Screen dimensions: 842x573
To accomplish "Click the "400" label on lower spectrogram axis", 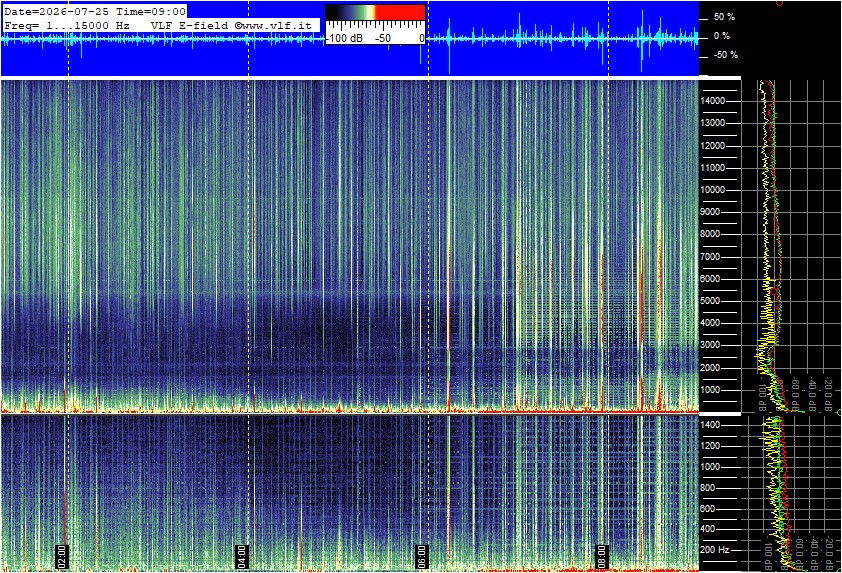I will pyautogui.click(x=708, y=529).
